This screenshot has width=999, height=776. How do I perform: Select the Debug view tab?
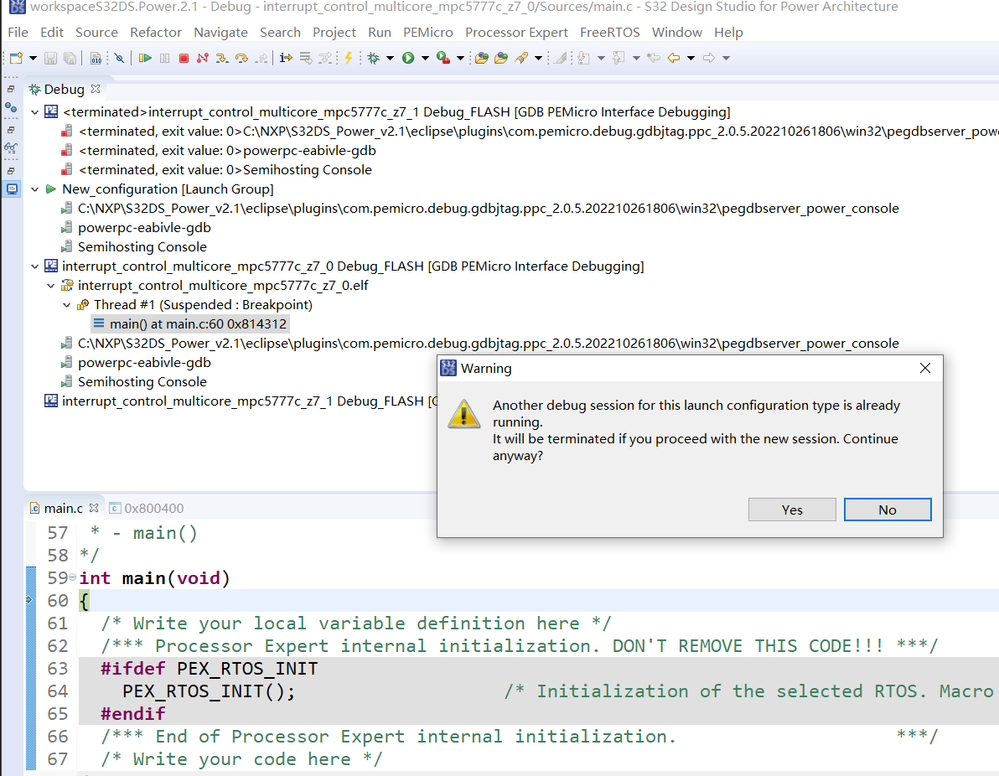(64, 89)
